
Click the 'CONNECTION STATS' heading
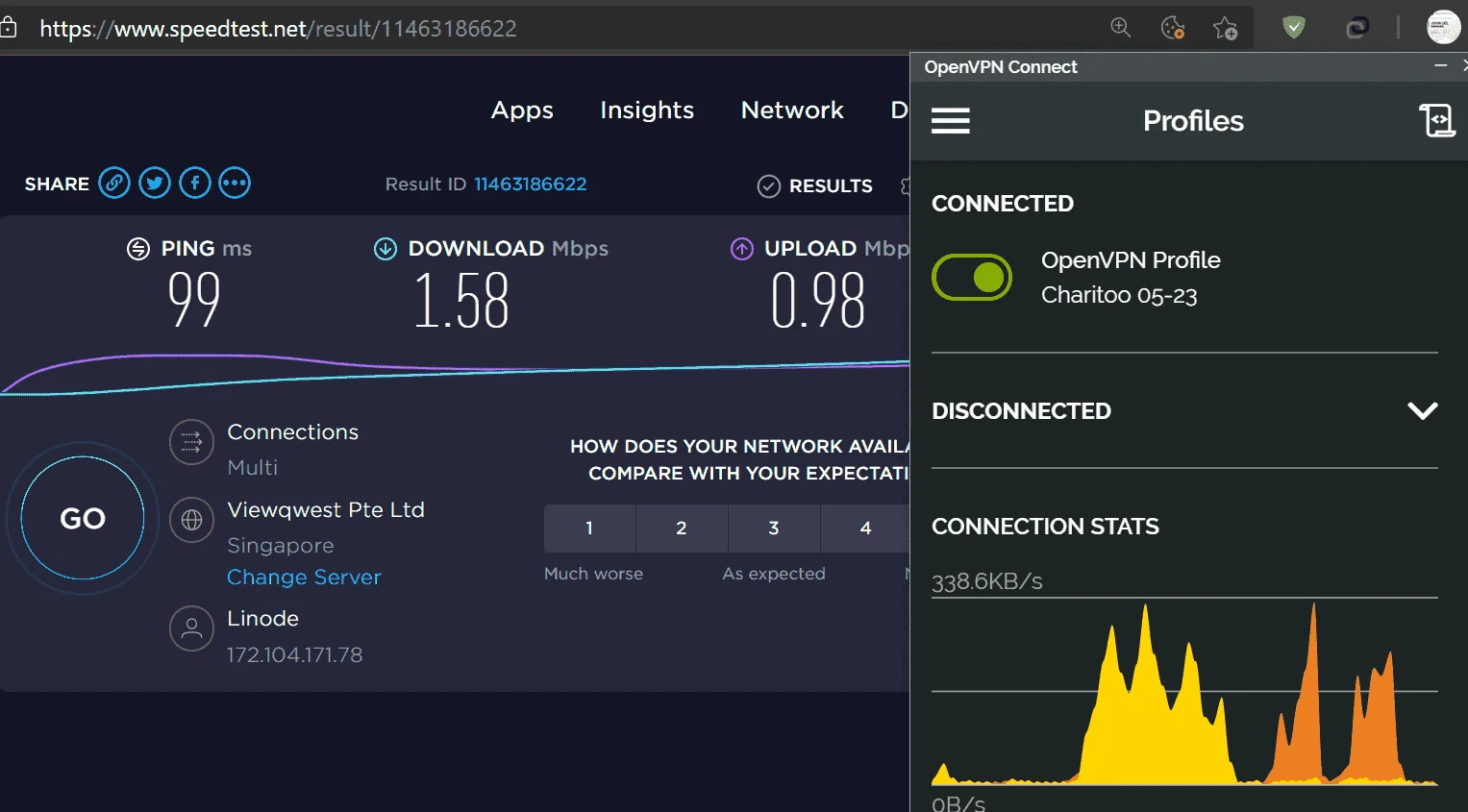(1045, 527)
